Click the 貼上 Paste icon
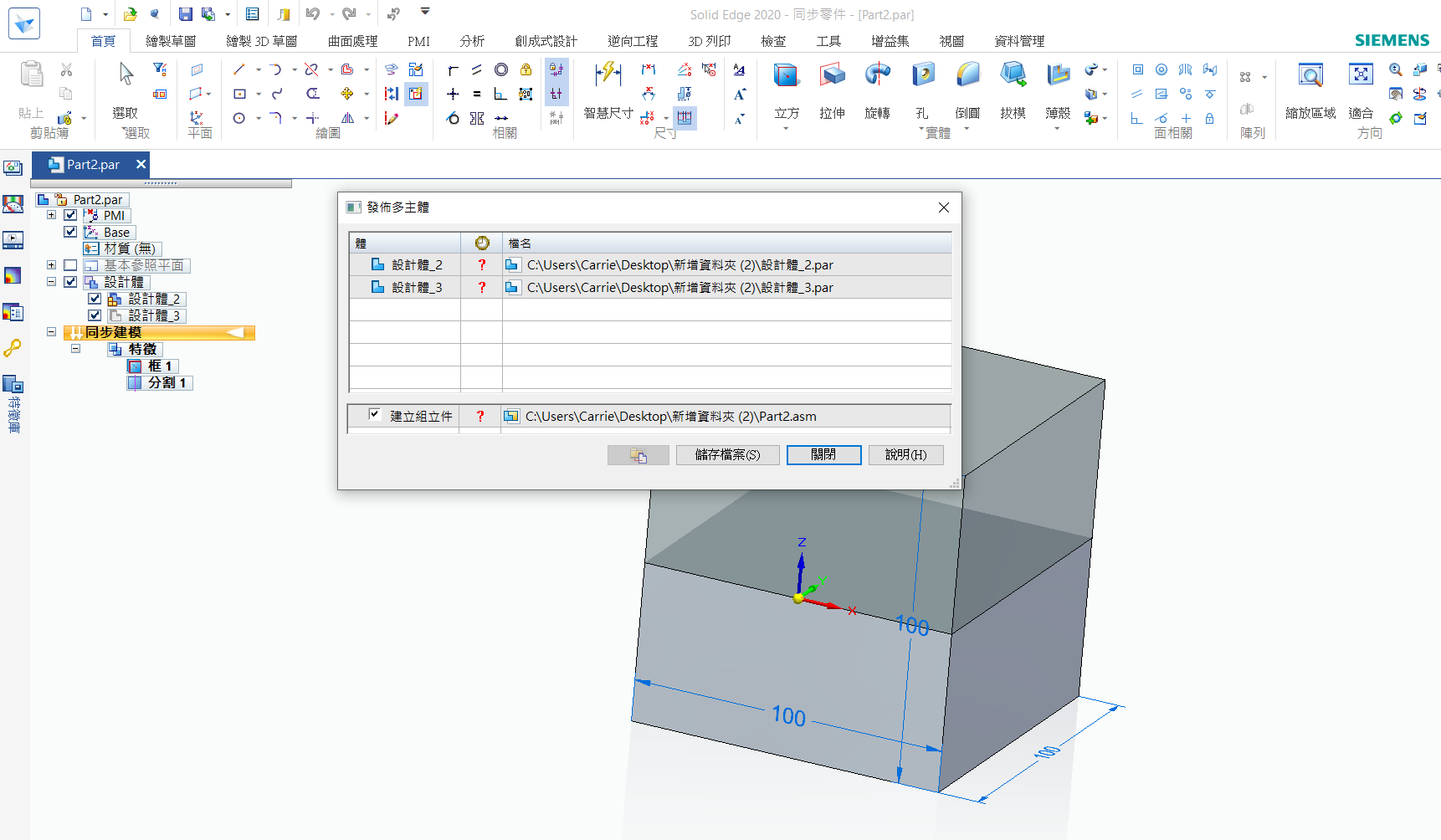 click(32, 75)
